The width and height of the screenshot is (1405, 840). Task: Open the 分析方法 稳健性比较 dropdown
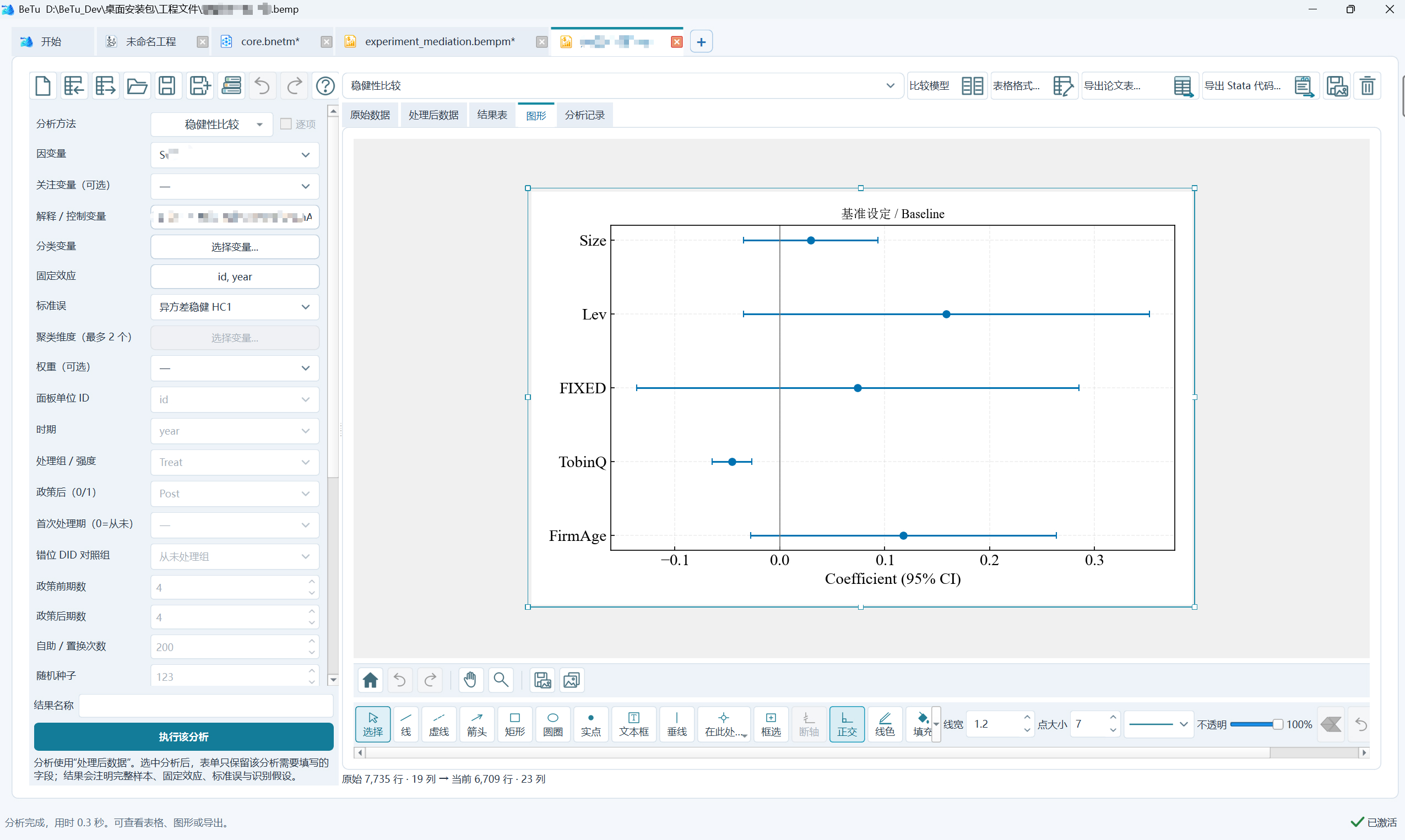click(211, 124)
